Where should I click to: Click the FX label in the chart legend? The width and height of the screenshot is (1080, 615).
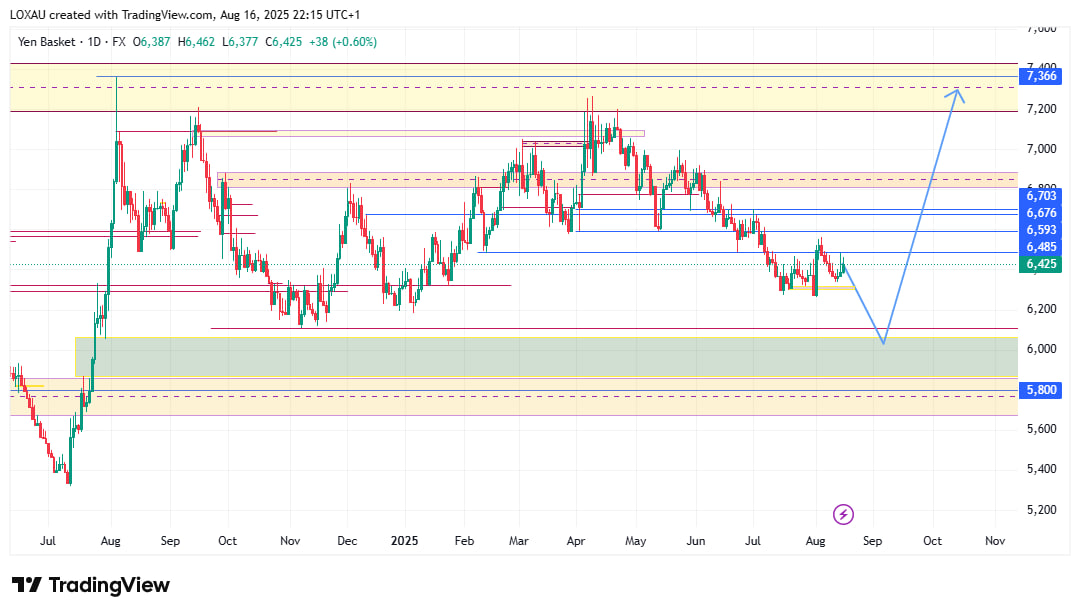point(119,42)
